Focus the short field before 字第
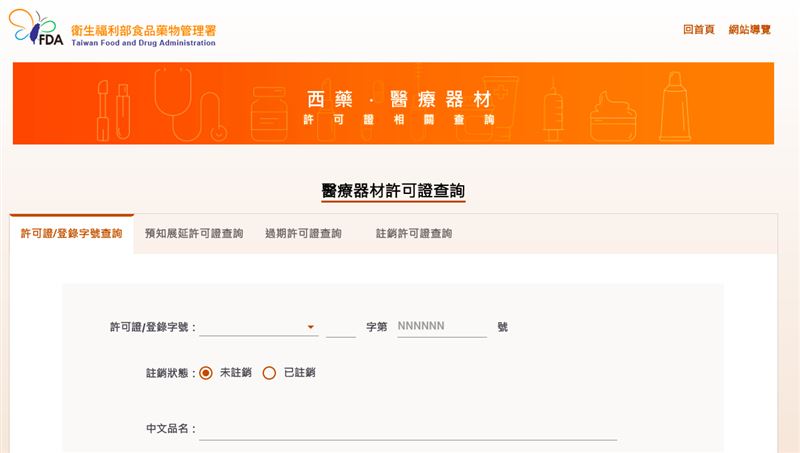800x453 pixels. tap(341, 327)
